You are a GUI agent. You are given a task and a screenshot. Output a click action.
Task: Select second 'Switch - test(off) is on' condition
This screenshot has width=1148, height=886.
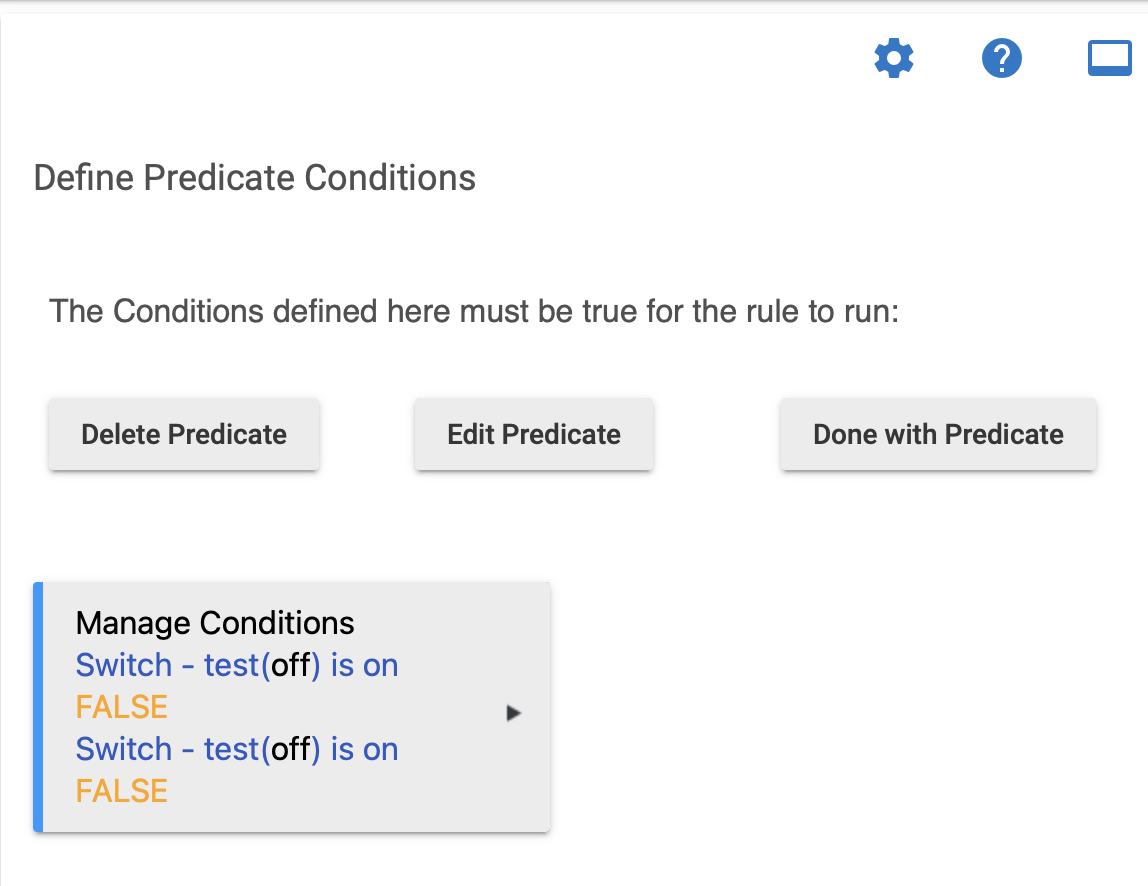pyautogui.click(x=237, y=749)
